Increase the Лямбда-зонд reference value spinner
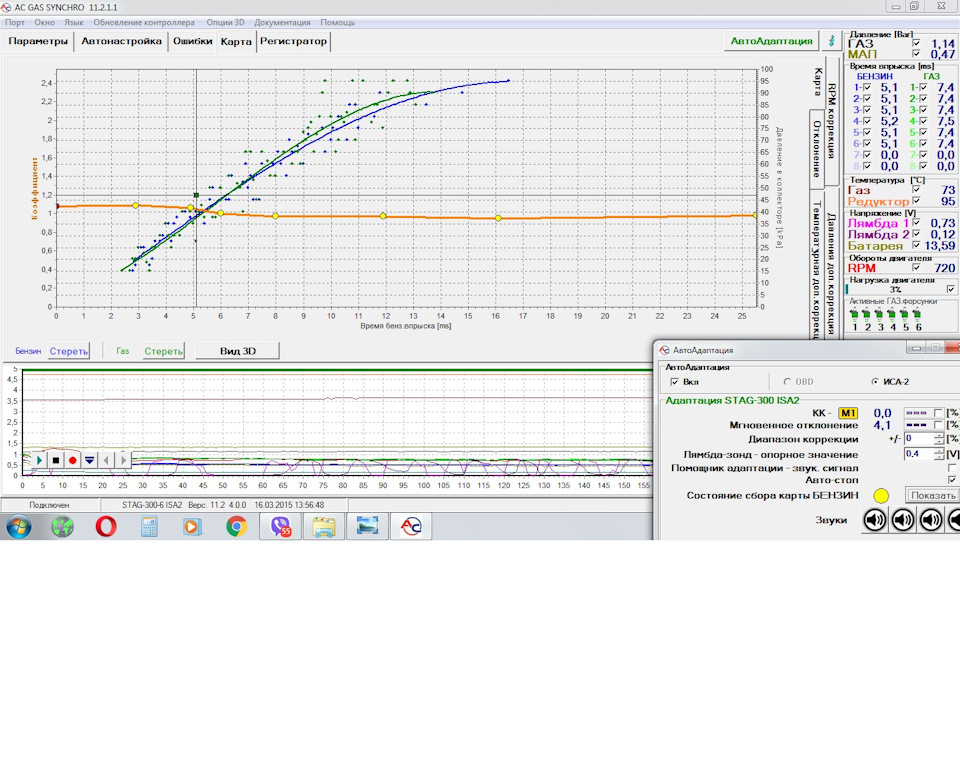Image resolution: width=960 pixels, height=771 pixels. pyautogui.click(x=938, y=450)
